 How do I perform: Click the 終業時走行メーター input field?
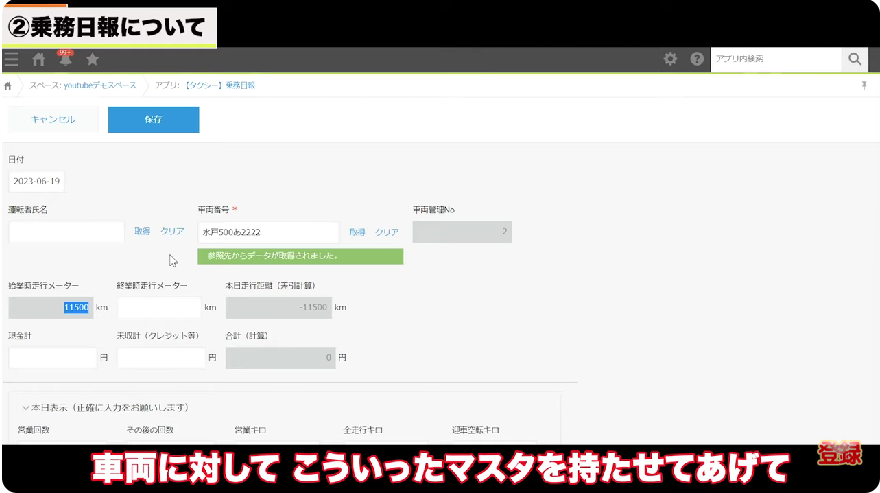(x=159, y=308)
